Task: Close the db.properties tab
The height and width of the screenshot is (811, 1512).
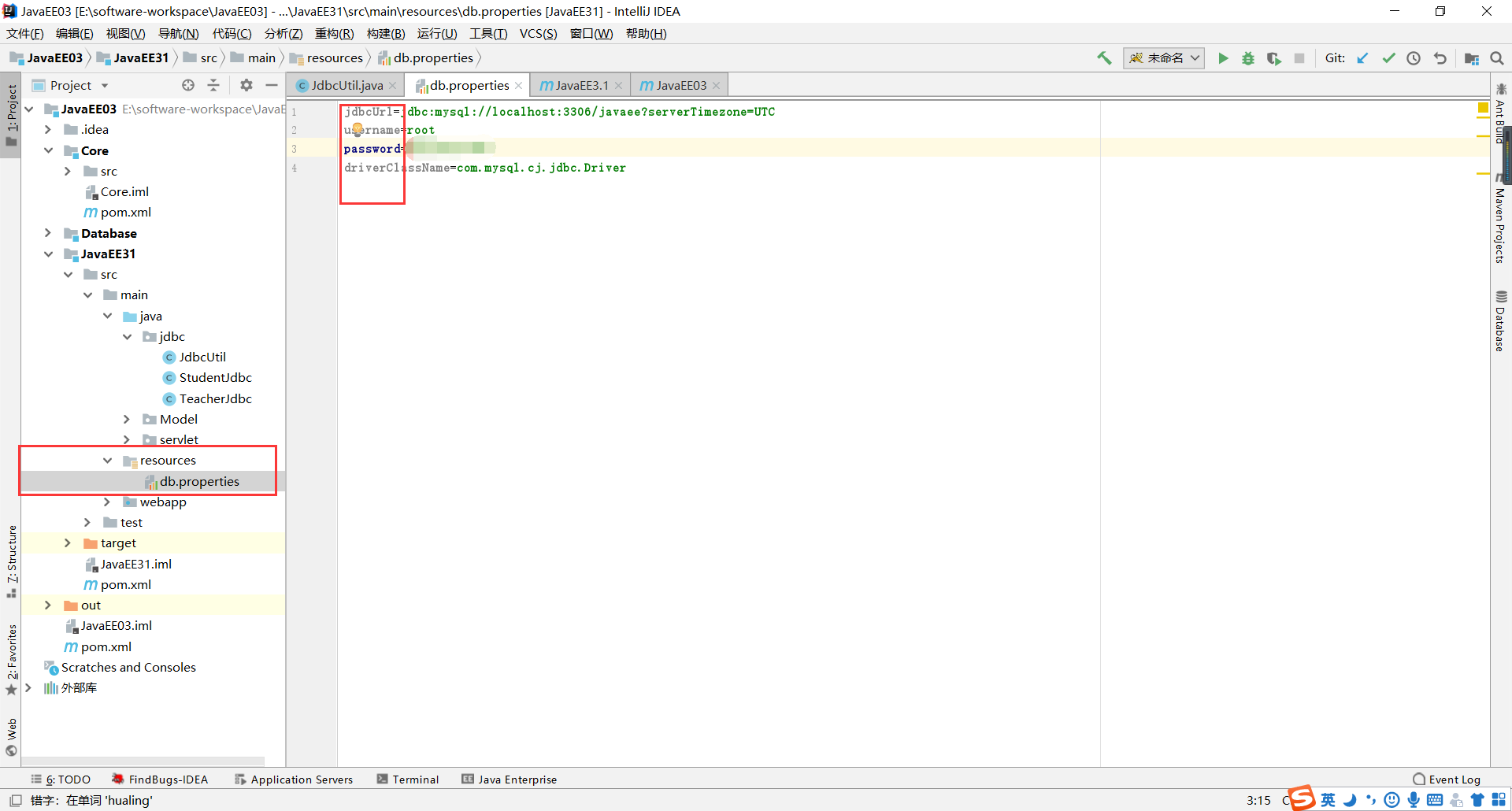Action: [519, 86]
